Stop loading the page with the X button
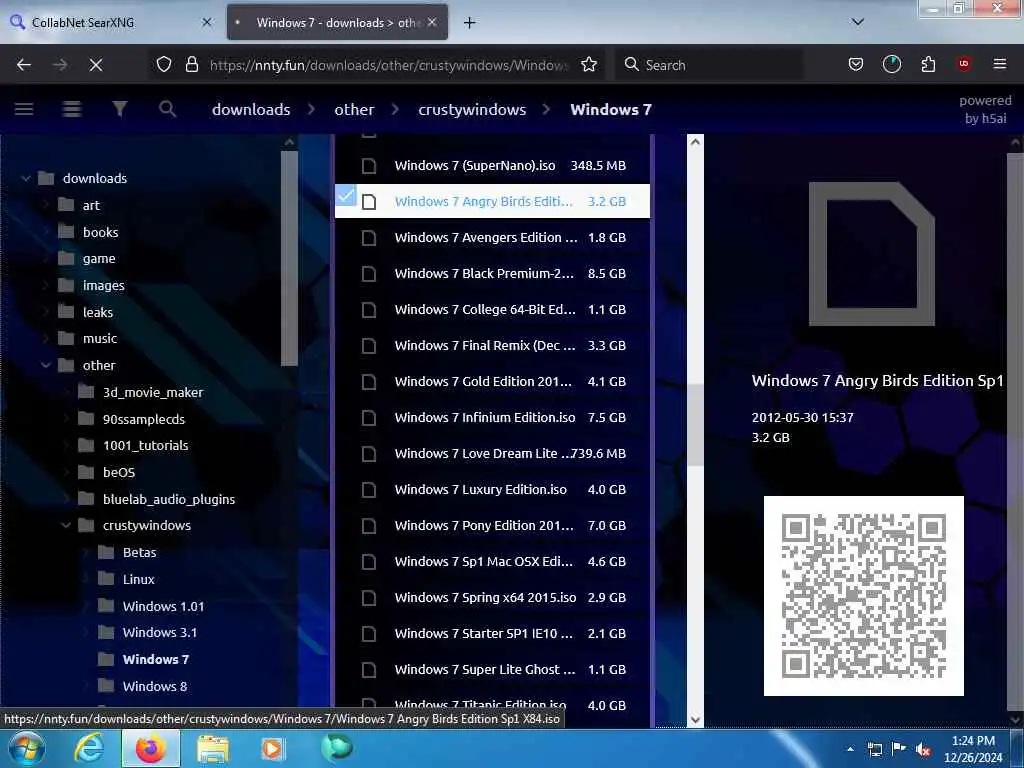 95,65
